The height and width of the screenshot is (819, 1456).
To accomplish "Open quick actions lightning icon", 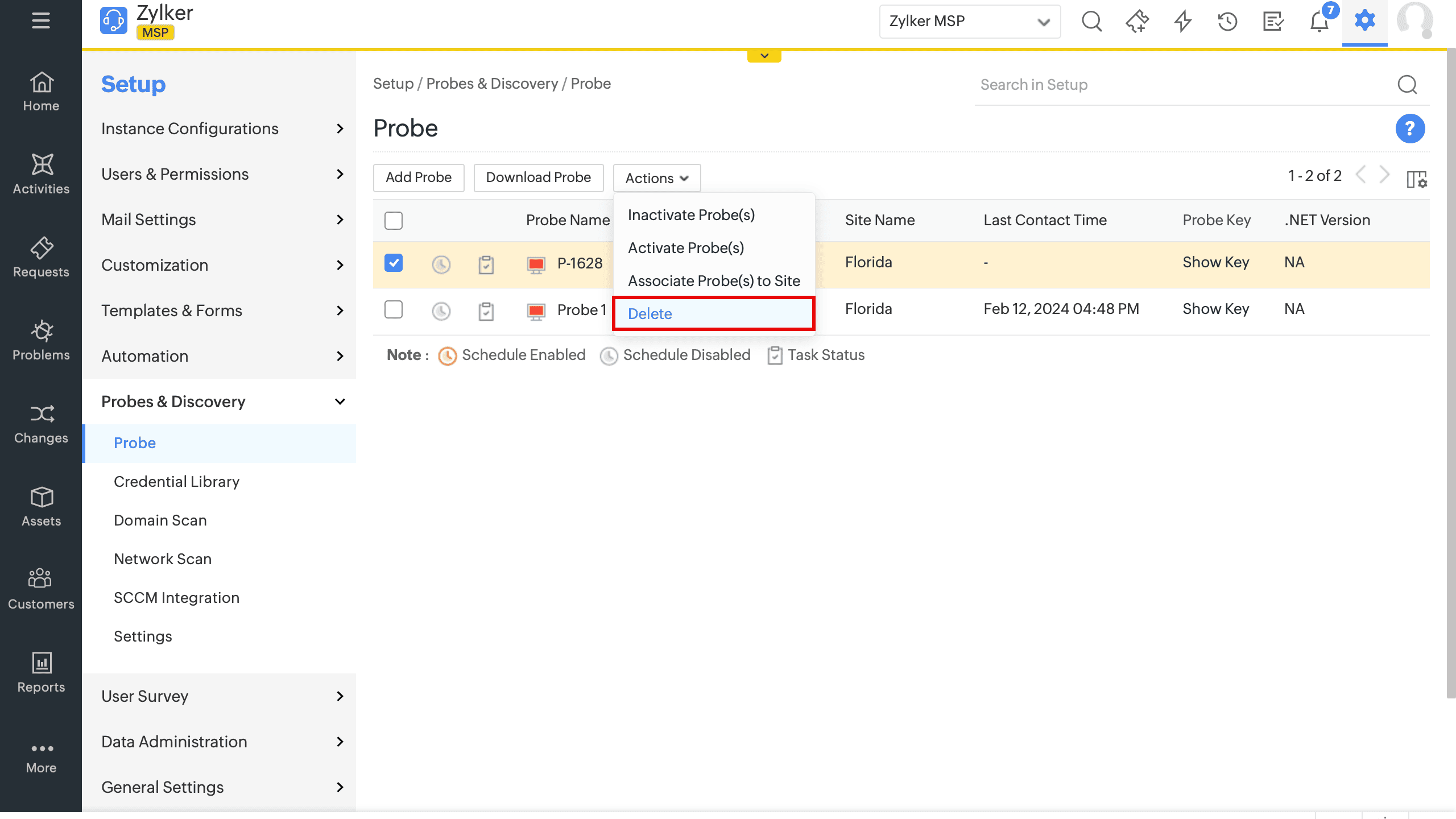I will [1182, 22].
